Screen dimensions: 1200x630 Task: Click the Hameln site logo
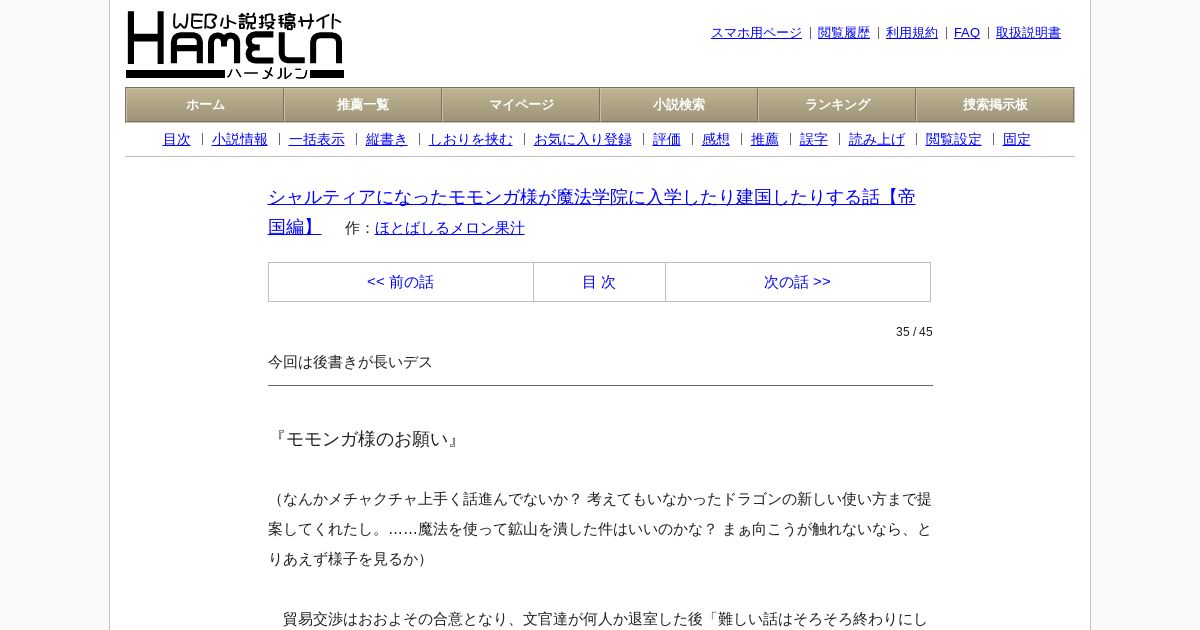235,45
